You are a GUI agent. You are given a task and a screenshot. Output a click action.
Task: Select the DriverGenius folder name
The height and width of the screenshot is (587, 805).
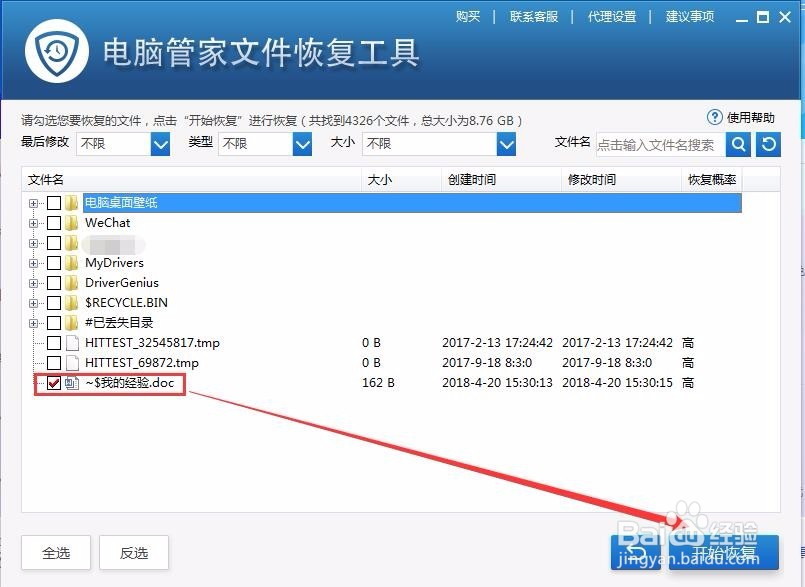tap(122, 283)
